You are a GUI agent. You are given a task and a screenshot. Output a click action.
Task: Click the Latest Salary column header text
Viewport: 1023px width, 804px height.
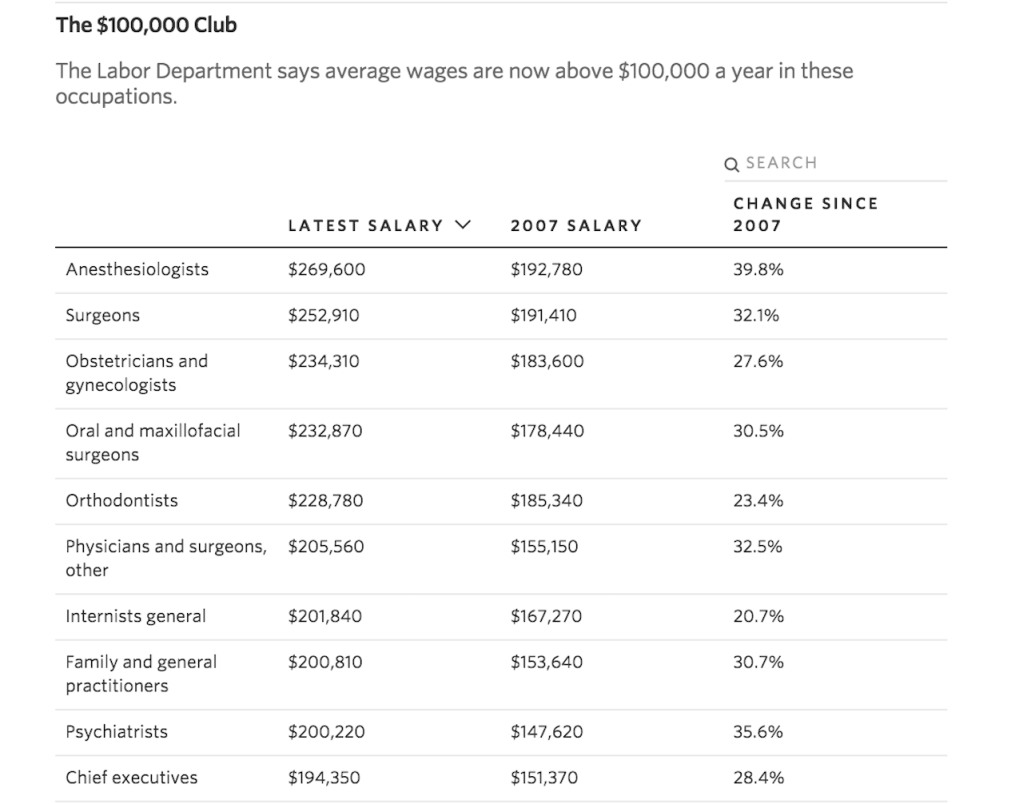tap(365, 226)
